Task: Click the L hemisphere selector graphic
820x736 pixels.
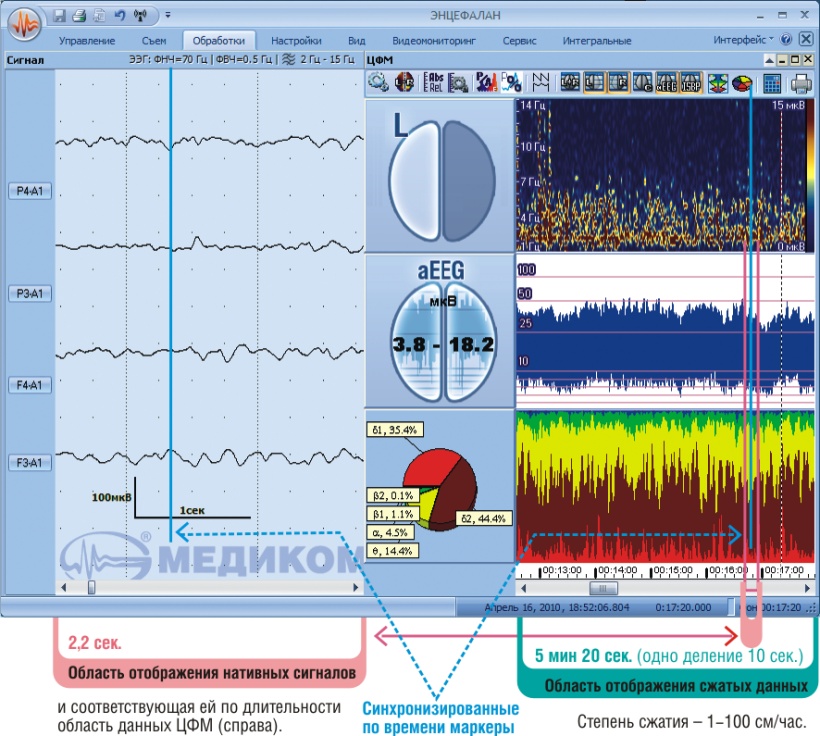Action: click(x=442, y=179)
